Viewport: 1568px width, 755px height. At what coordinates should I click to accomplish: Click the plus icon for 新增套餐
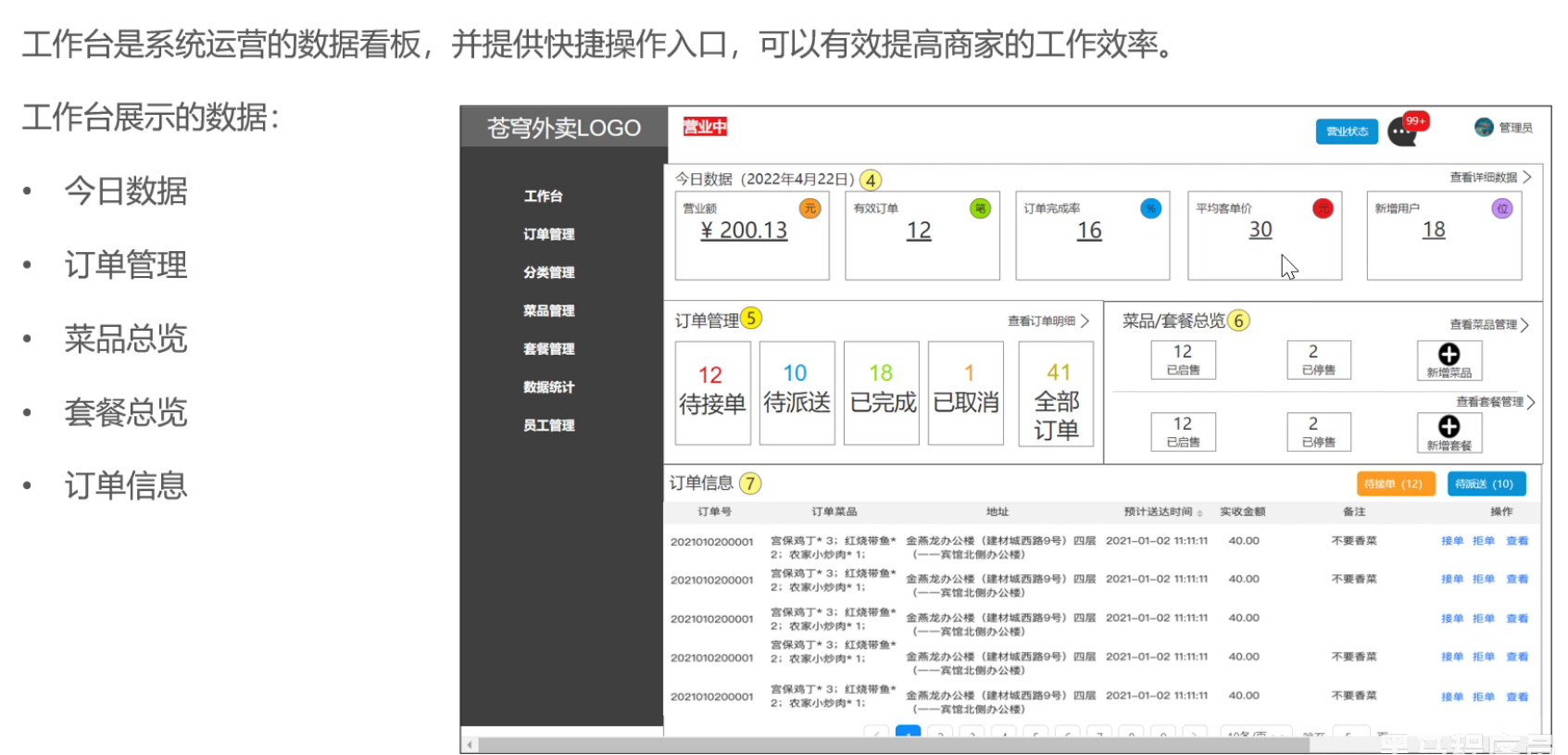pyautogui.click(x=1449, y=426)
